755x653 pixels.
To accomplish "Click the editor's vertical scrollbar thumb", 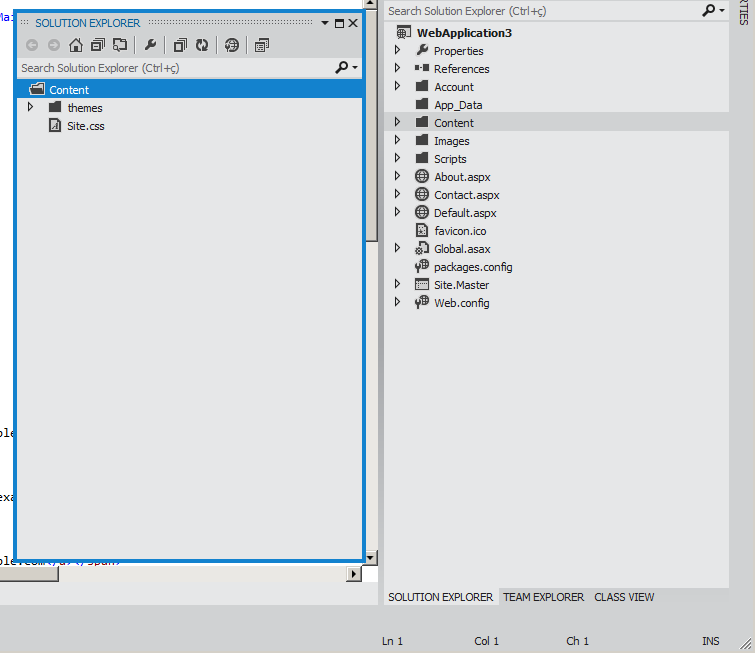I will click(371, 125).
